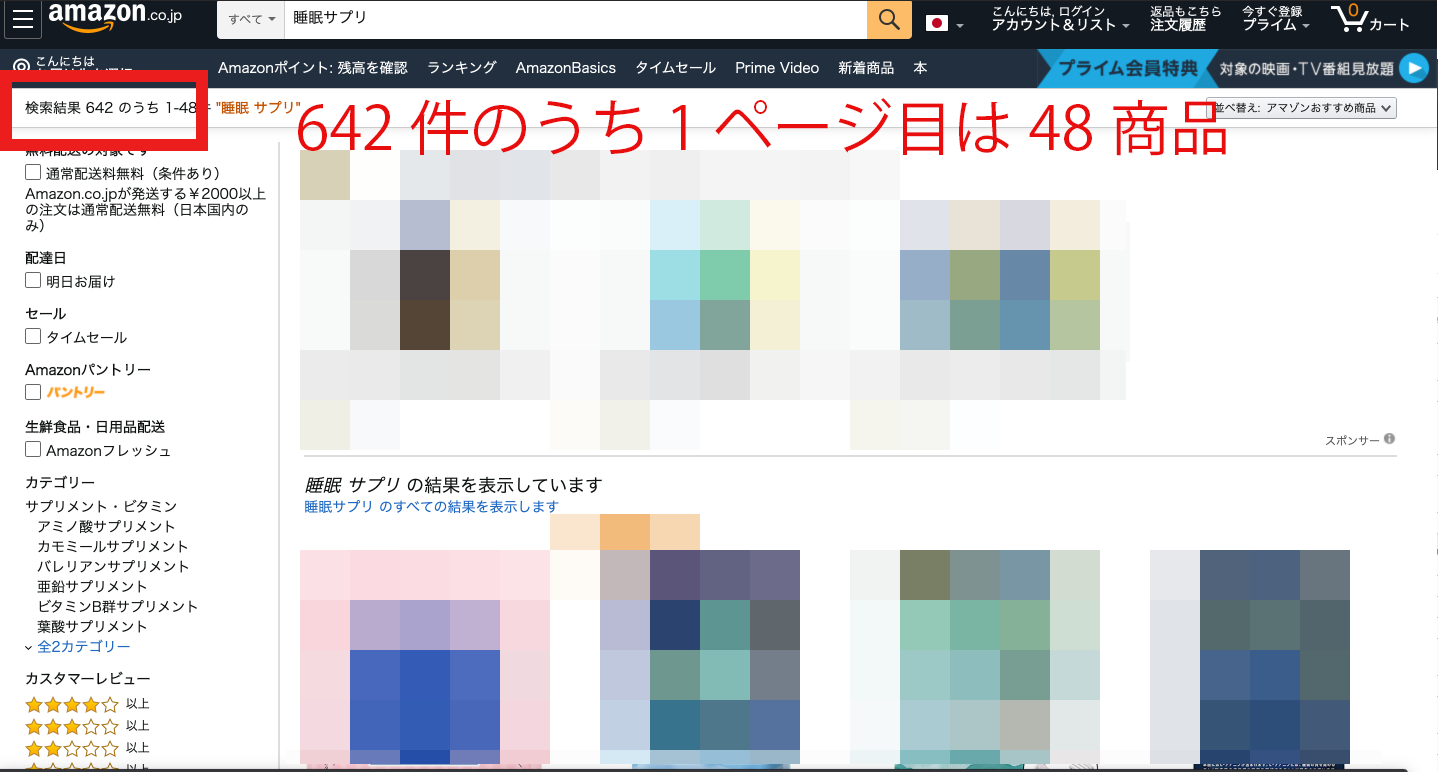This screenshot has height=772, width=1438.
Task: Click 睡眠サプリ のすべての結果を表示します link
Action: point(432,507)
